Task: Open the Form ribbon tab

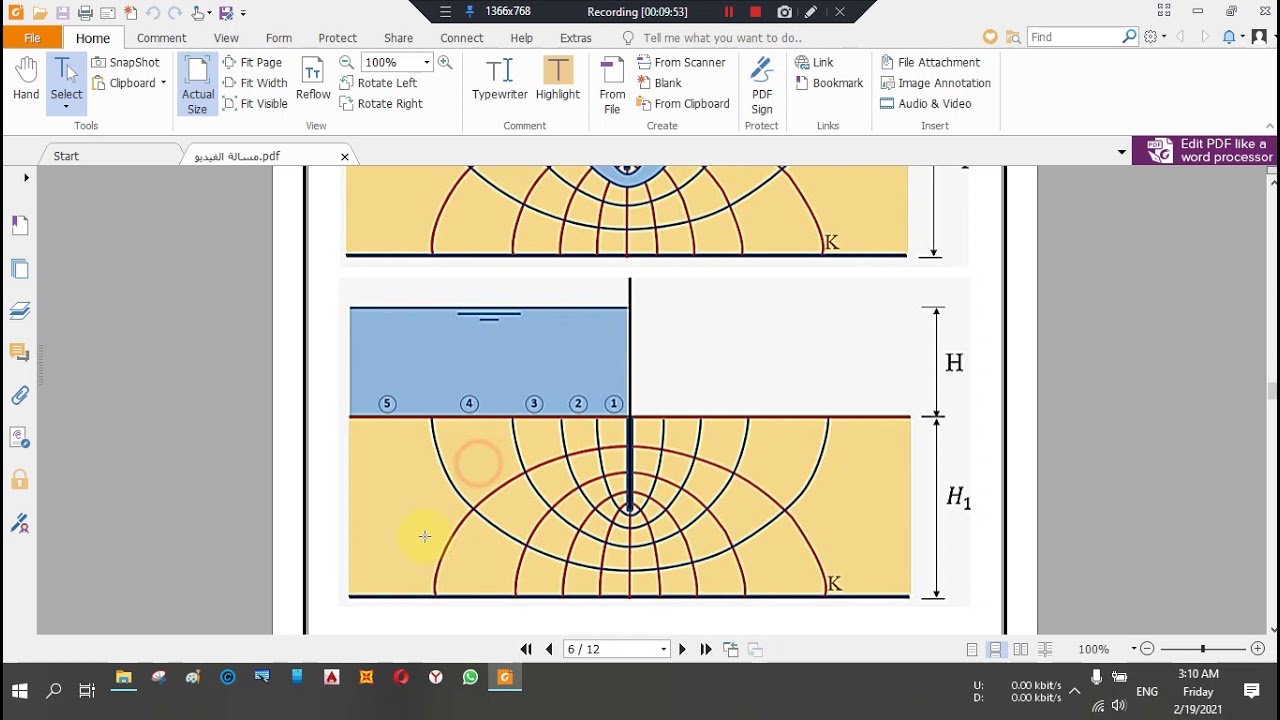Action: click(279, 38)
